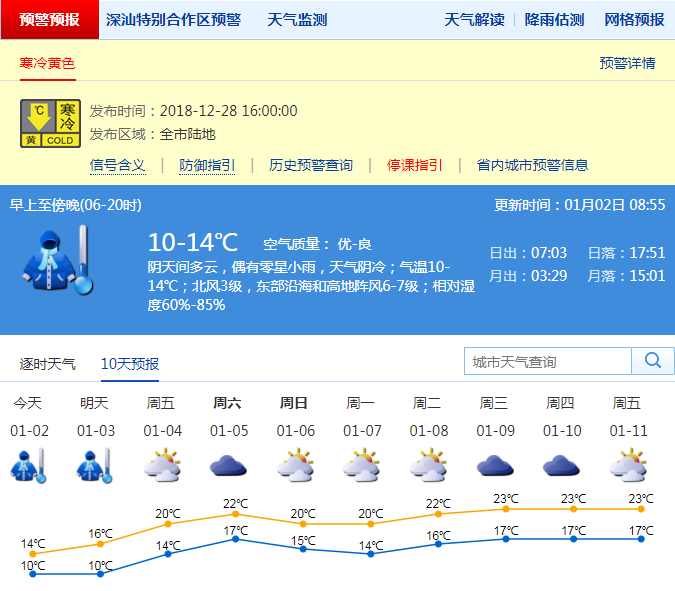The height and width of the screenshot is (591, 675).
Task: Switch to 逐时天气 hourly view
Action: pyautogui.click(x=47, y=363)
